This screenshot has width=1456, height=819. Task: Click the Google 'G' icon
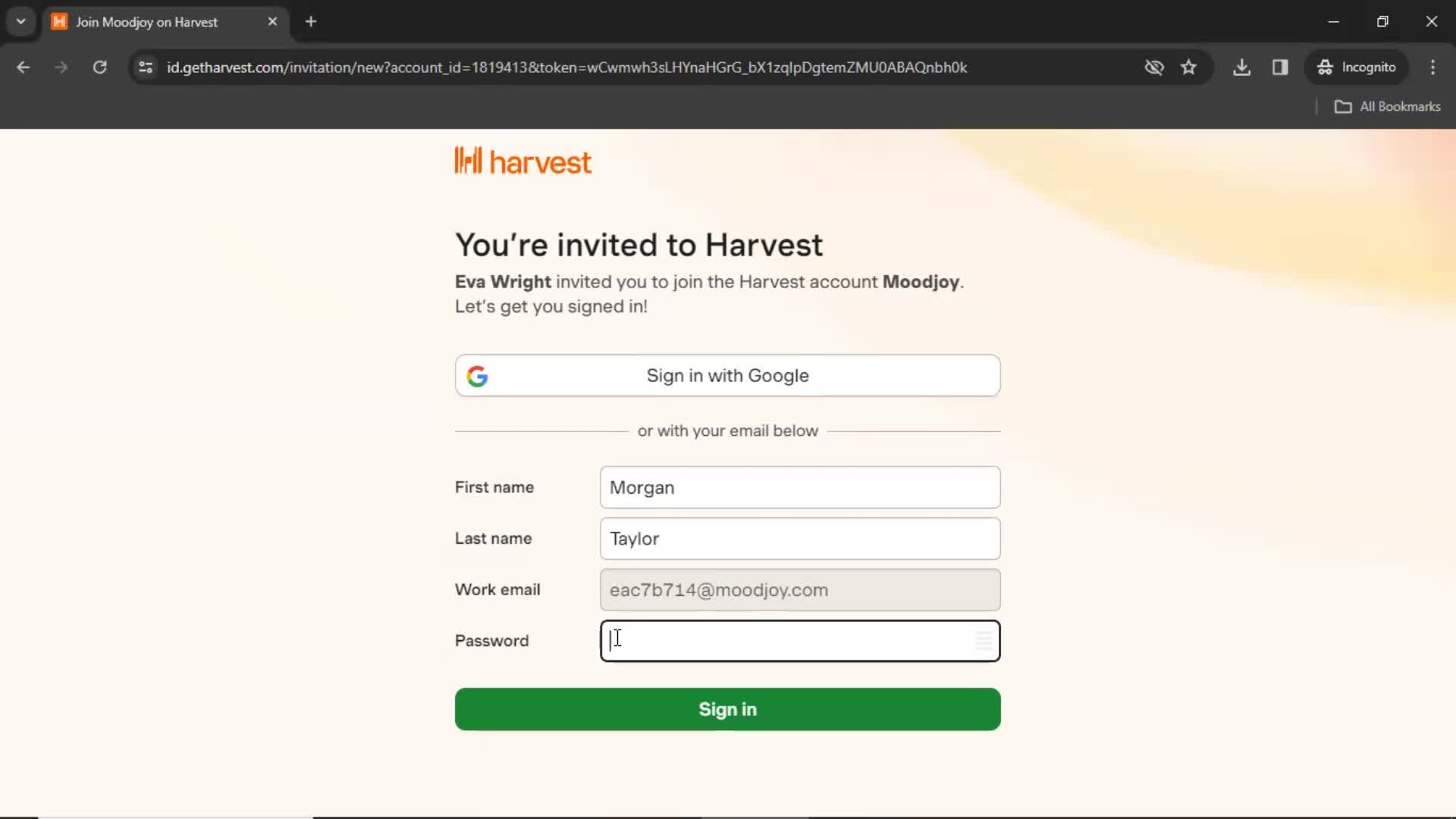pos(477,375)
